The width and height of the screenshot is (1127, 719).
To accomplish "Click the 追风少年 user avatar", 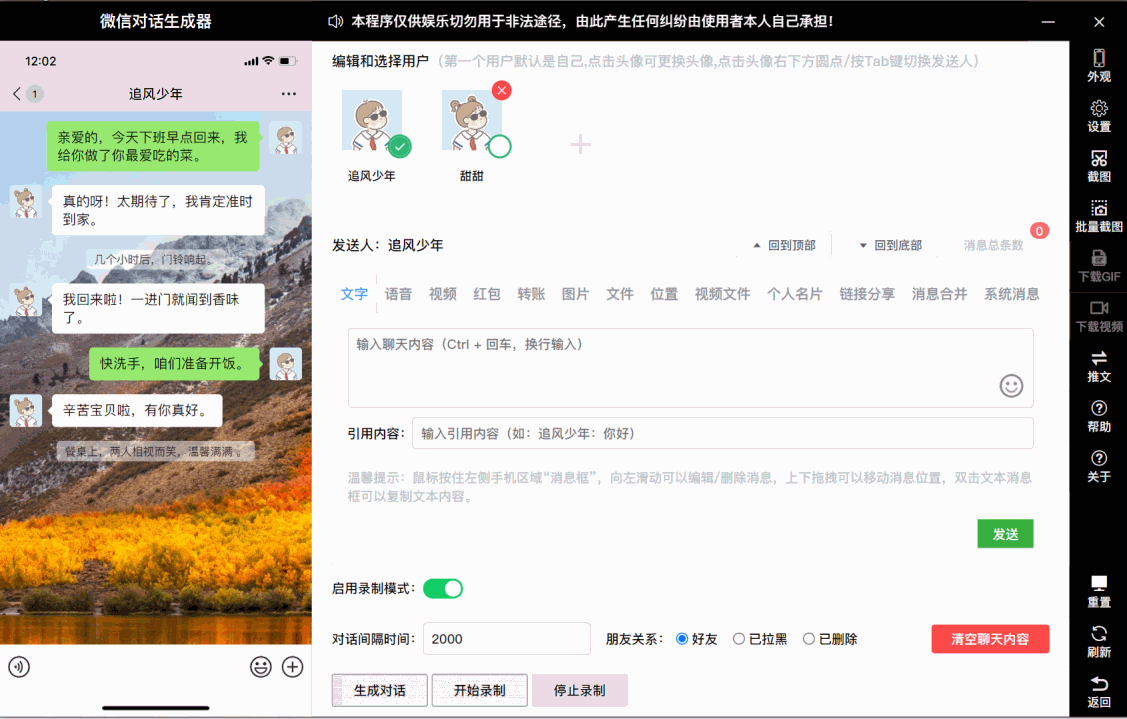I will 372,120.
